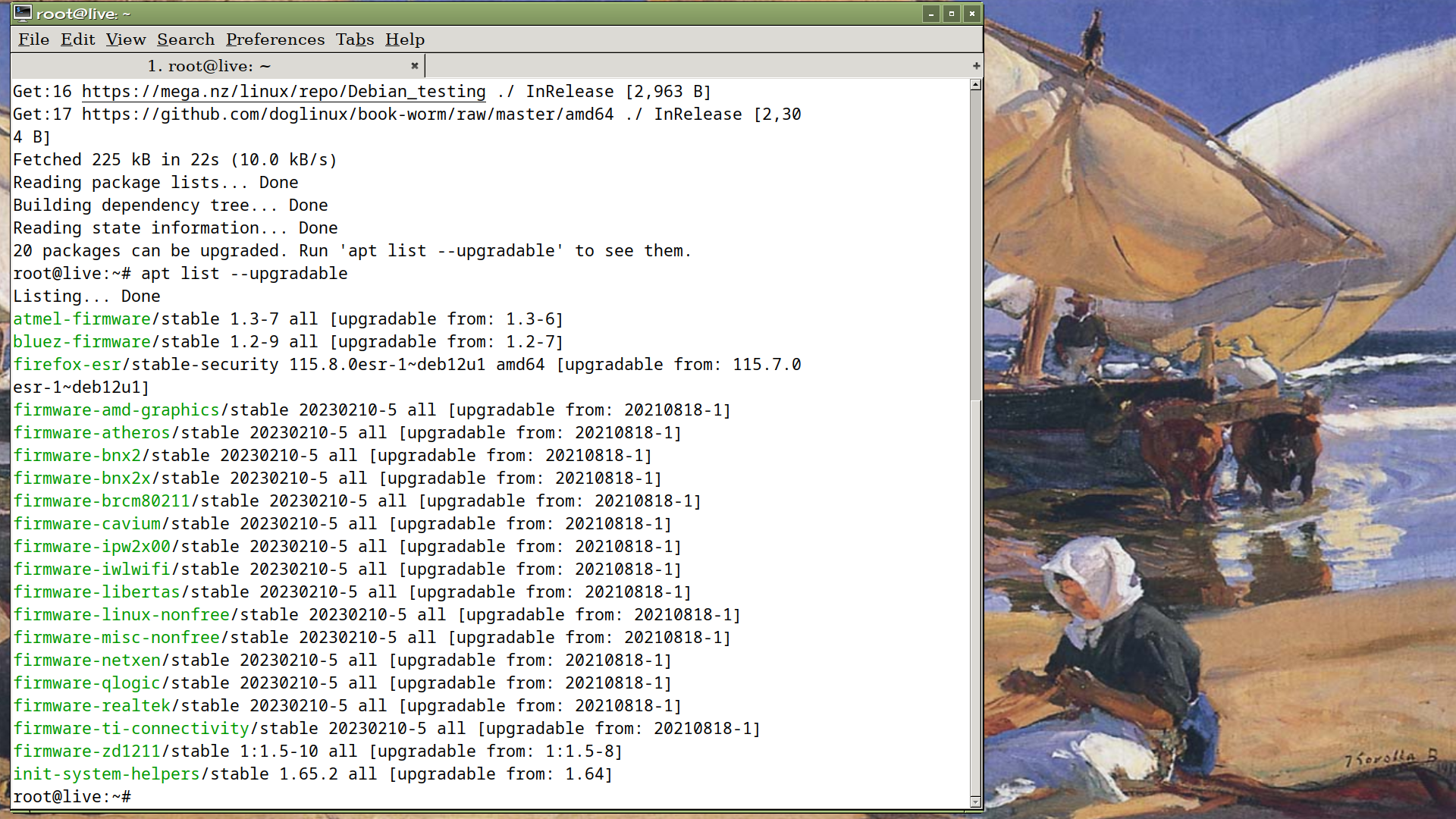1456x819 pixels.
Task: Open the Tabs menu
Action: (355, 39)
